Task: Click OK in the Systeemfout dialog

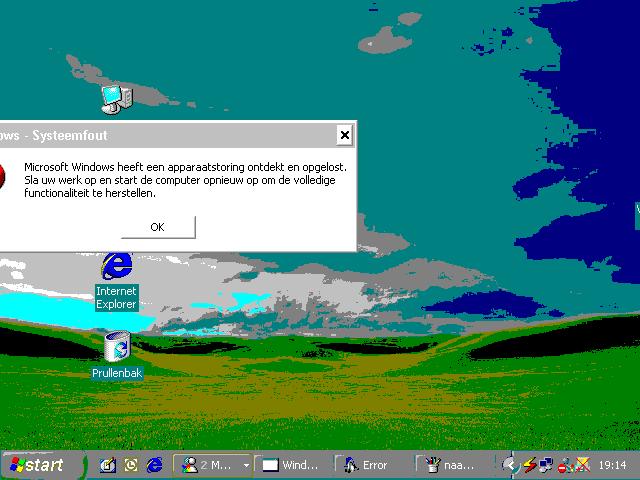Action: click(x=158, y=227)
